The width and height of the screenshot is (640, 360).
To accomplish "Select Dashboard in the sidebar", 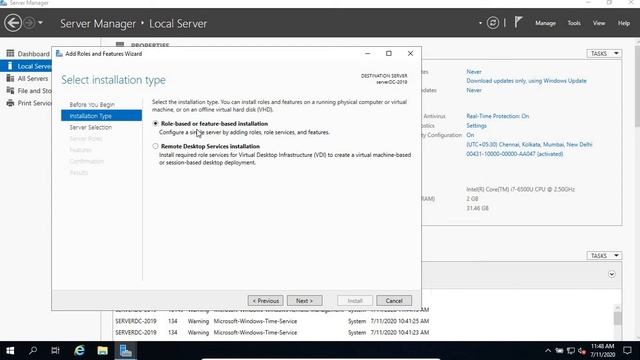I will (x=33, y=54).
